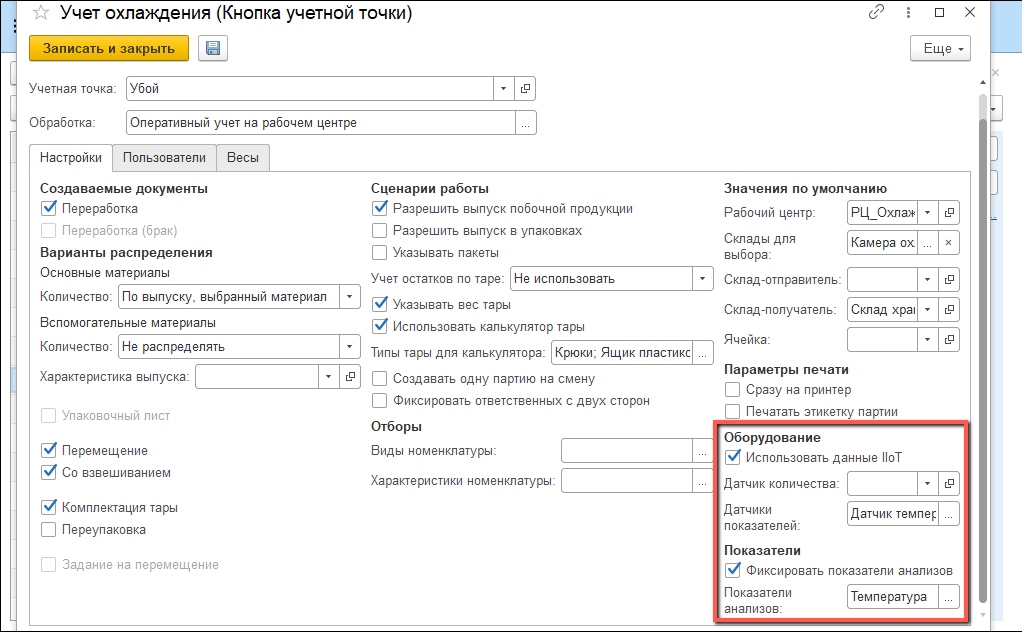Click the vertical scrollbar of the form
This screenshot has height=632, width=1022.
(x=982, y=350)
